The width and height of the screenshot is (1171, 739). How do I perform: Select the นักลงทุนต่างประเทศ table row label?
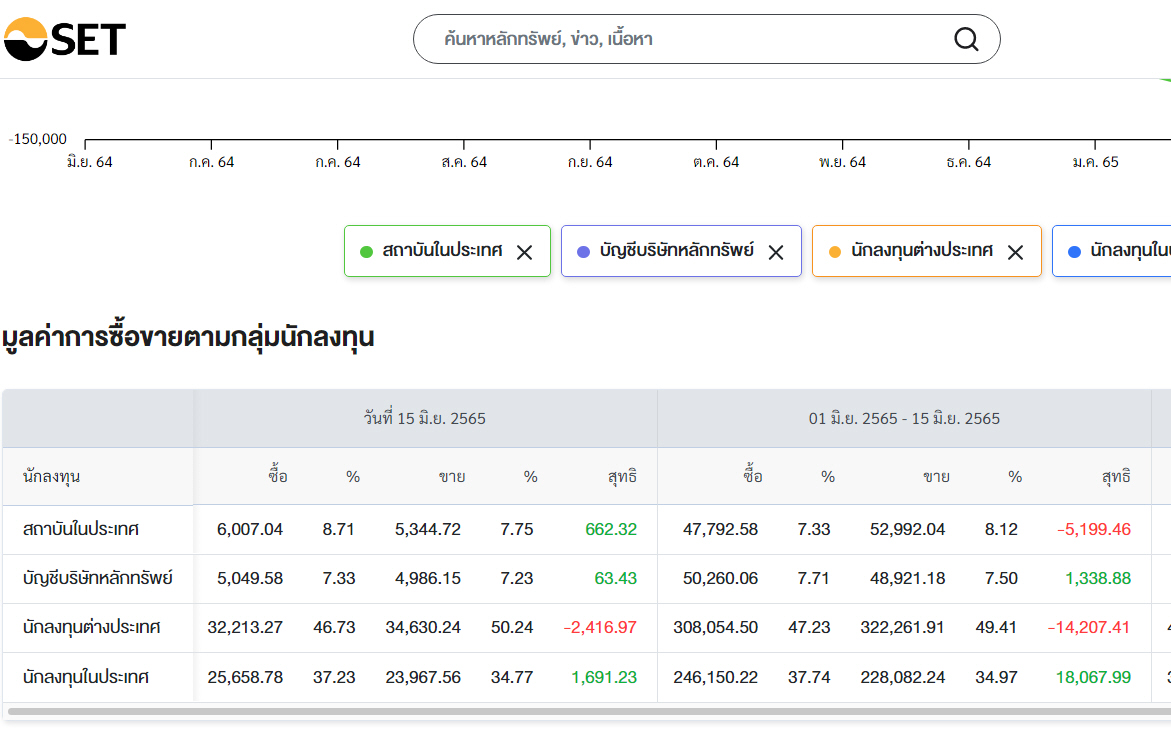(92, 628)
